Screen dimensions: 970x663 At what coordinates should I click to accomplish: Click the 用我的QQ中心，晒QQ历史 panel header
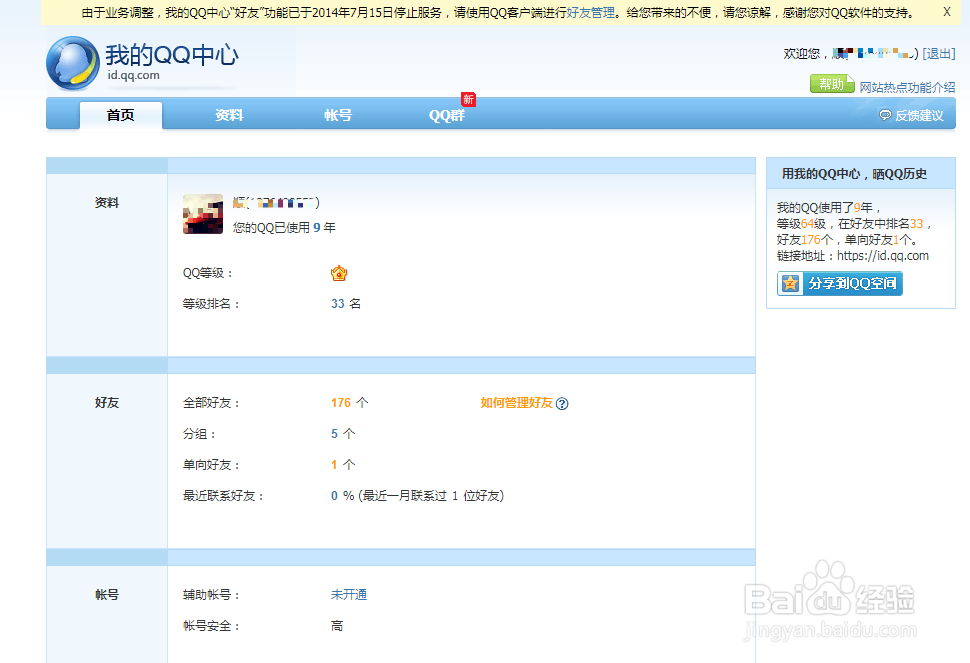861,174
